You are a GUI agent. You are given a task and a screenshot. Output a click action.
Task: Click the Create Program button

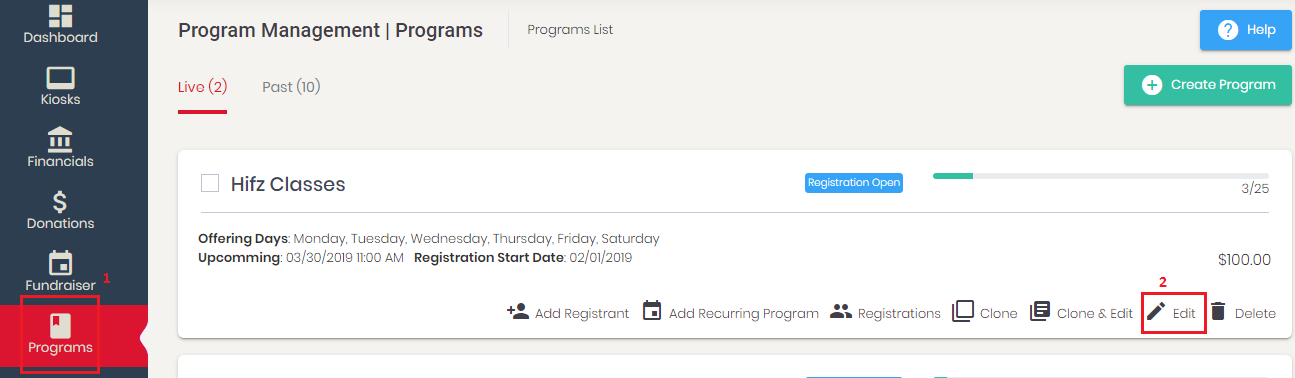(x=1208, y=85)
